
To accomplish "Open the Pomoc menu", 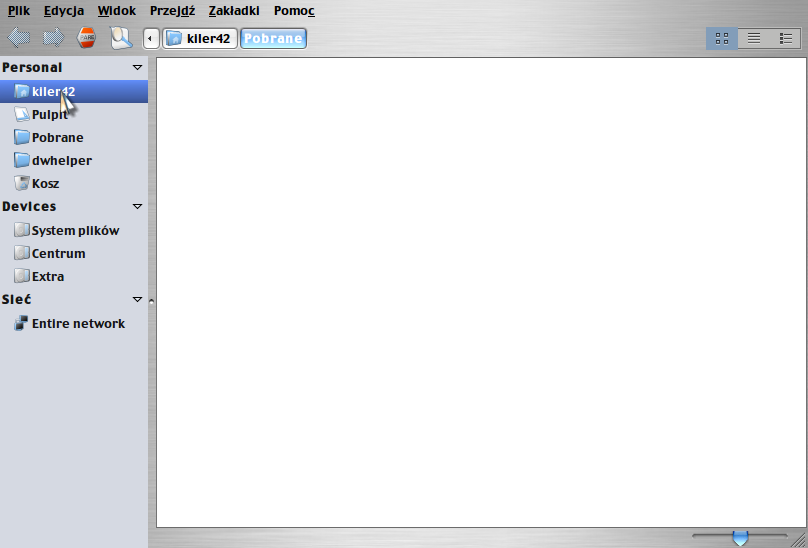I will [x=294, y=11].
